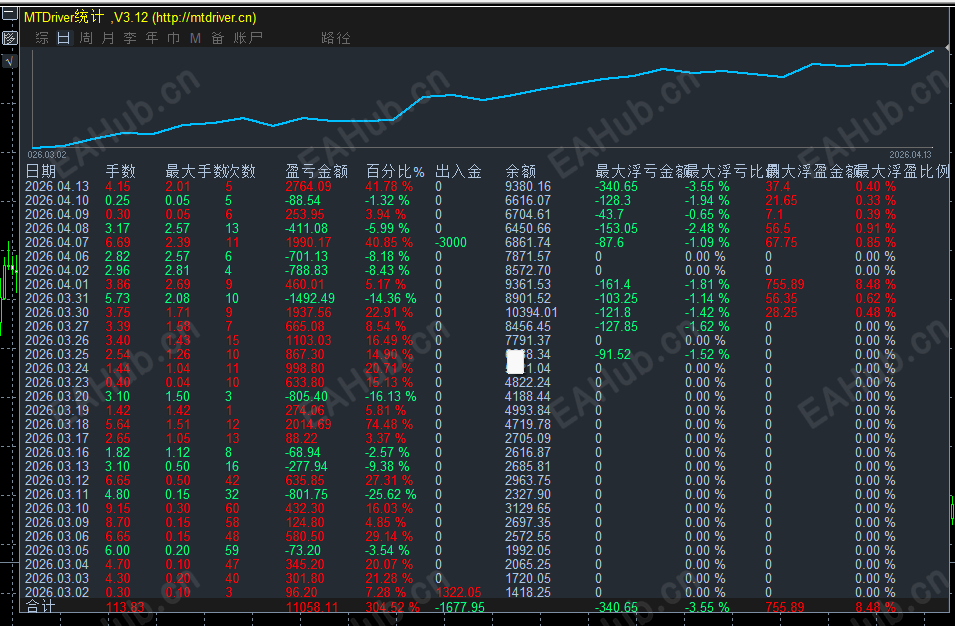Click percentage value 74.48 %

coord(389,424)
